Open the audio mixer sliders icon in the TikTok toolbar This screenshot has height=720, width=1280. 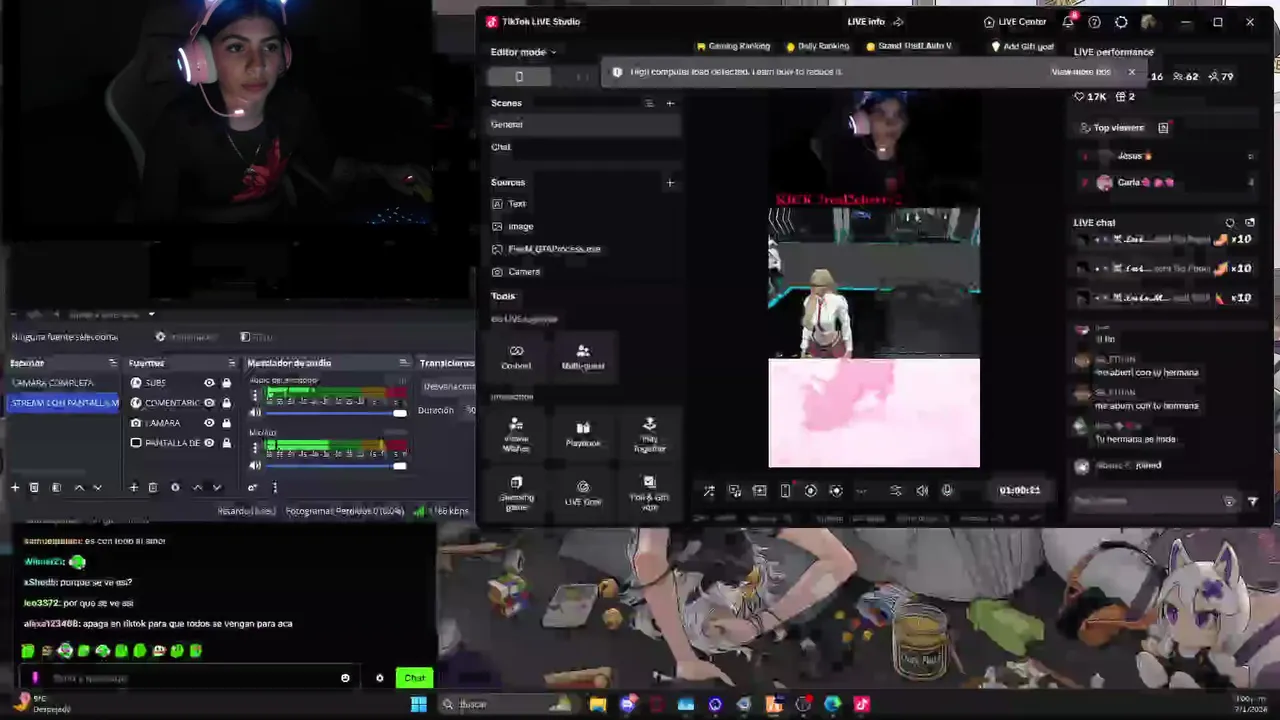pyautogui.click(x=895, y=491)
